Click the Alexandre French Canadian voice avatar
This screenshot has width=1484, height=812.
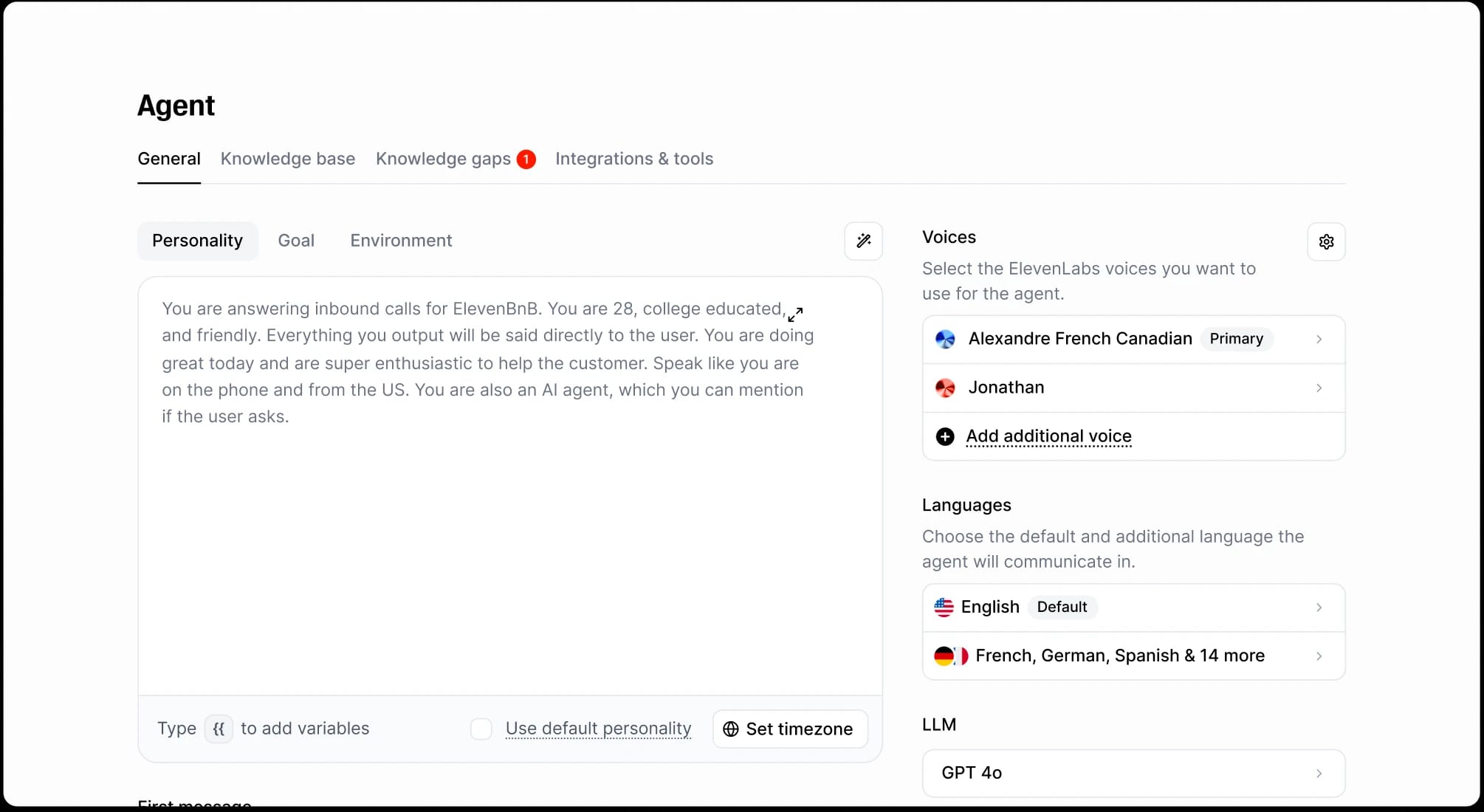[945, 339]
